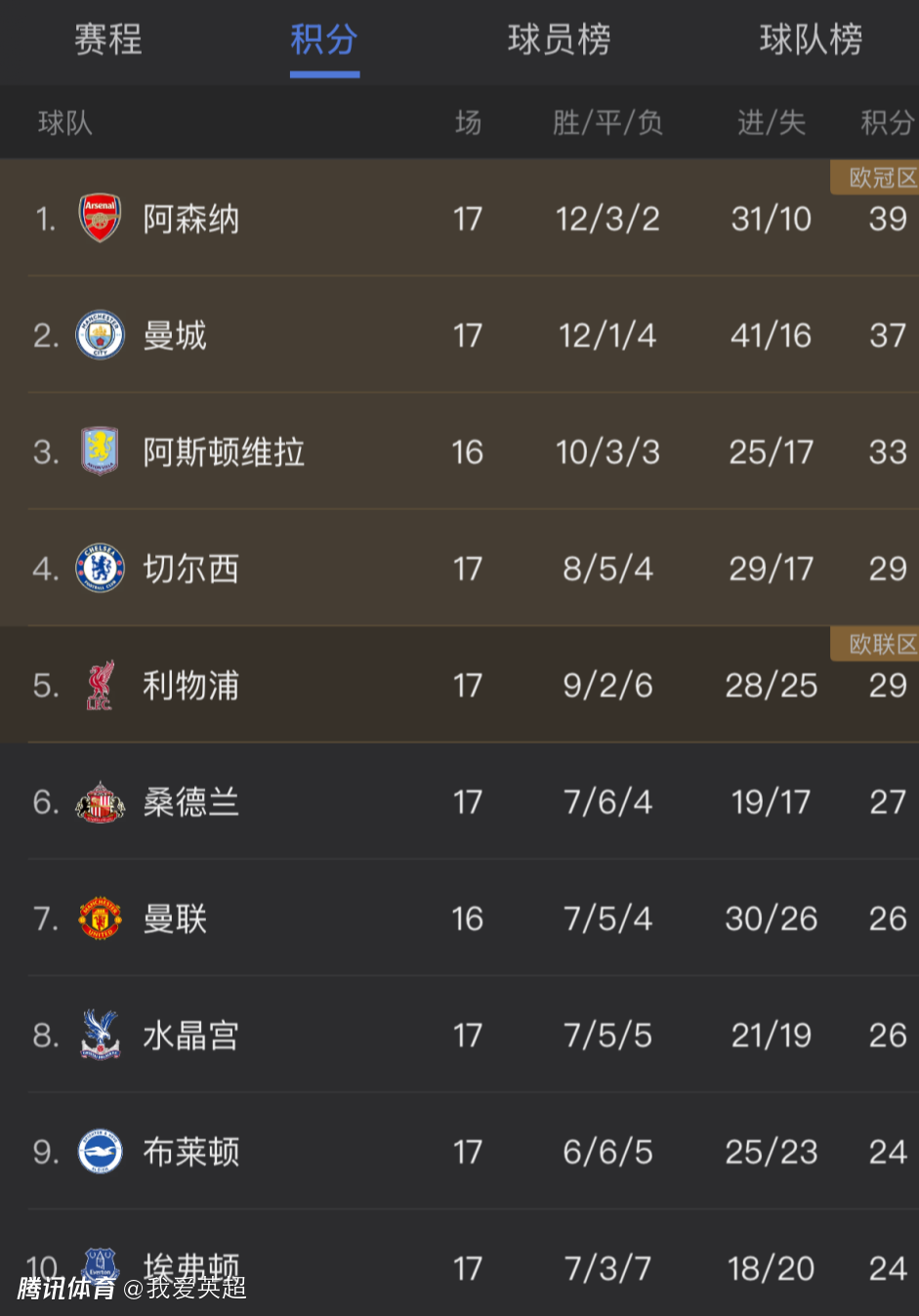Switch to the 赛程 tab
The image size is (919, 1316).
[108, 40]
